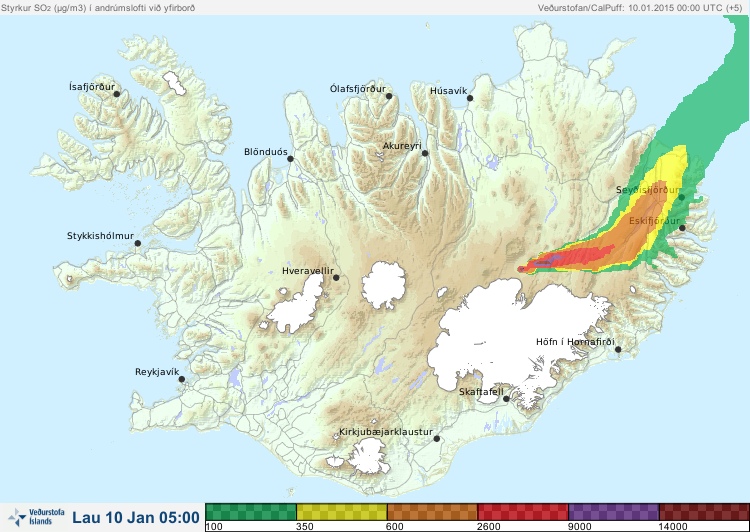Viewport: 750px width, 532px height.
Task: Click the Húsavík label
Action: (448, 91)
